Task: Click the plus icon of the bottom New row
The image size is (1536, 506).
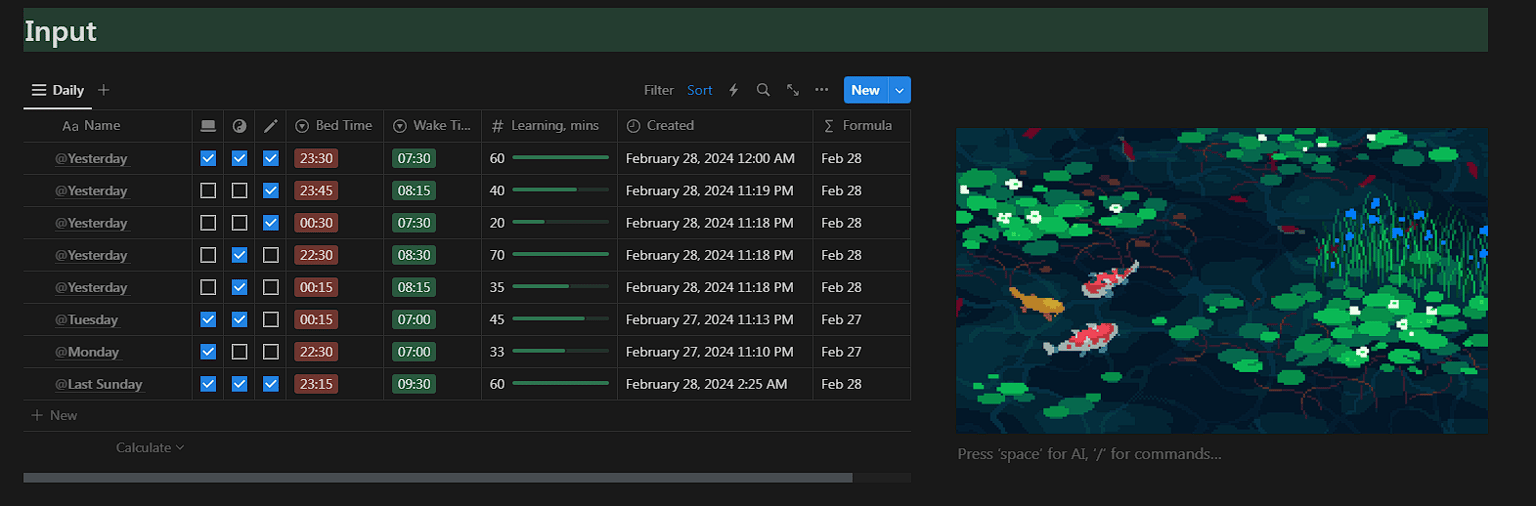Action: (37, 415)
